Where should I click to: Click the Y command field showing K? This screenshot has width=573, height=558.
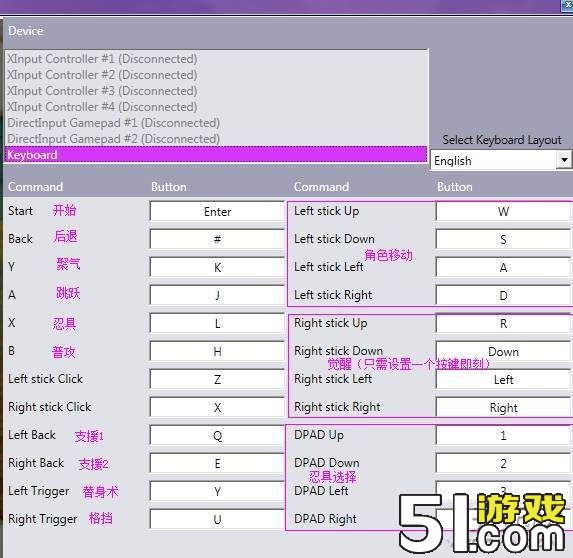(217, 267)
